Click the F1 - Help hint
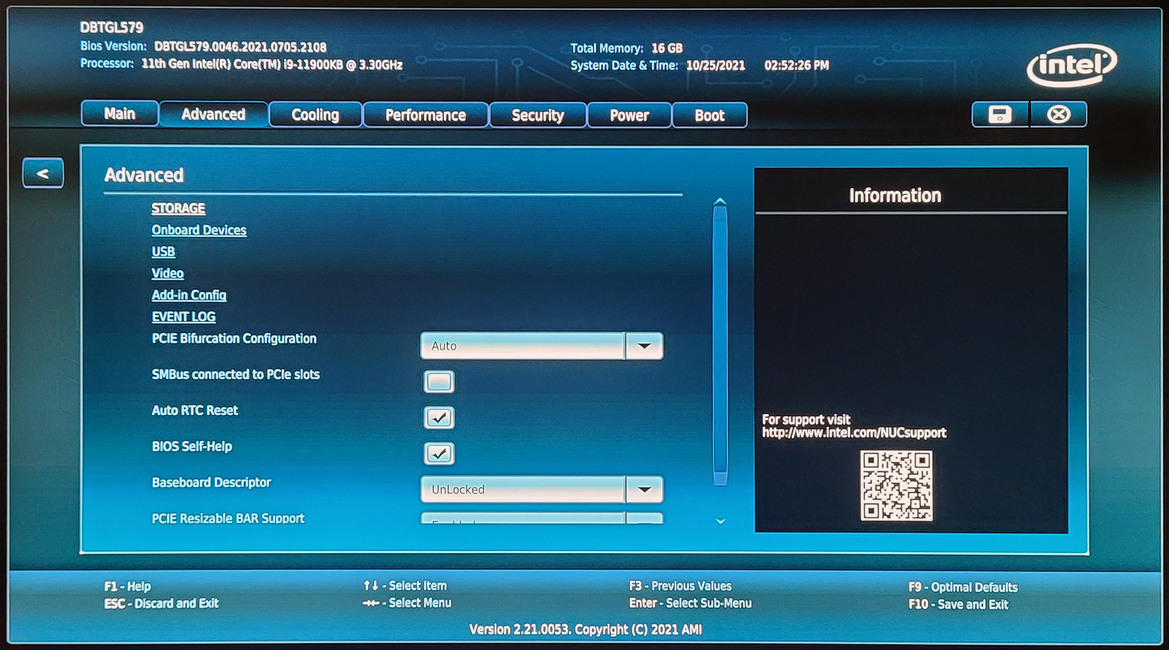 pos(127,587)
